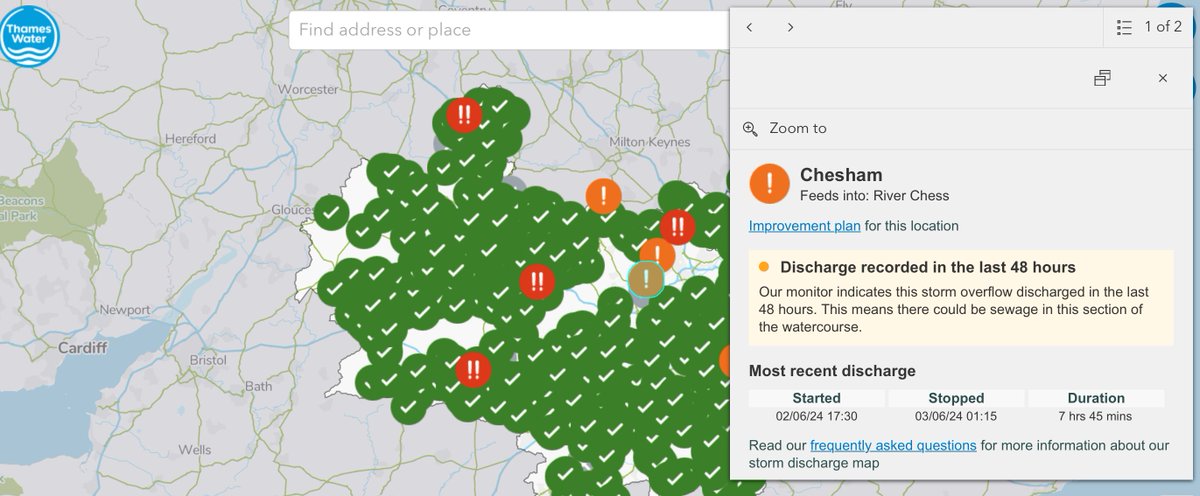Select the red alert marker in map centre

tap(537, 281)
